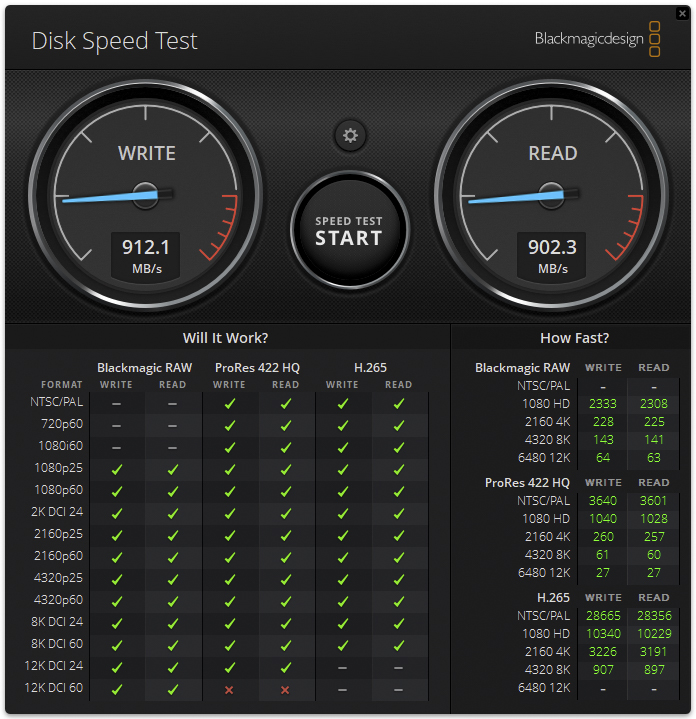
Task: Click the Will It Work? panel heading
Action: 225,338
